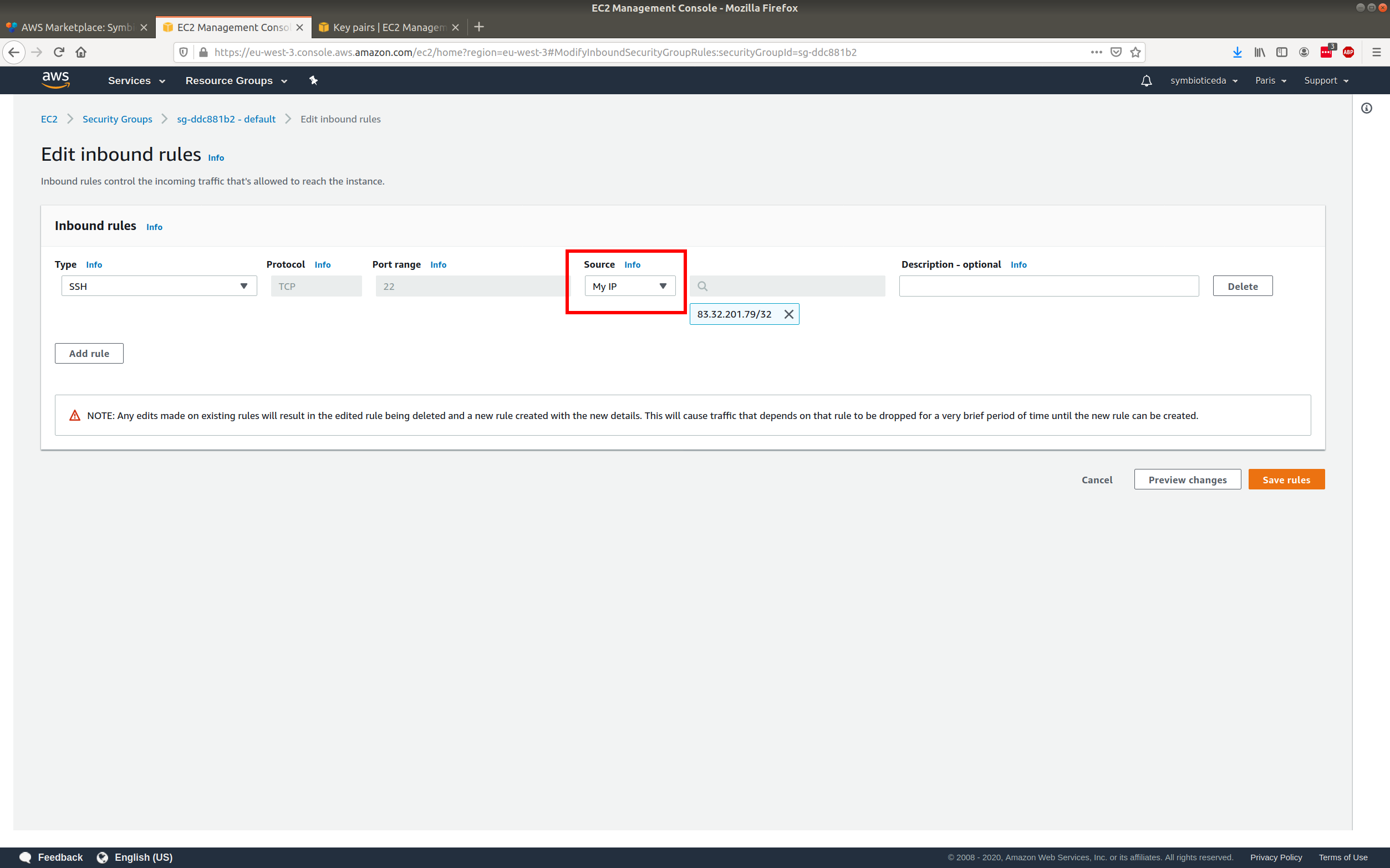Click the Feedback speech bubble icon

(26, 857)
